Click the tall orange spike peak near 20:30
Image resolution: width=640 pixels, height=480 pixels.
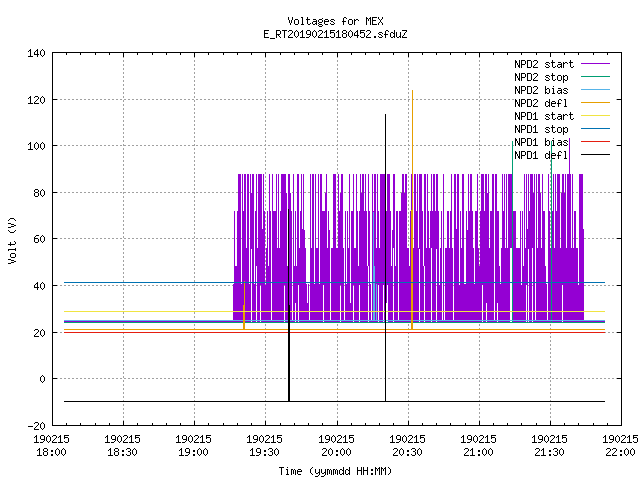pos(412,91)
